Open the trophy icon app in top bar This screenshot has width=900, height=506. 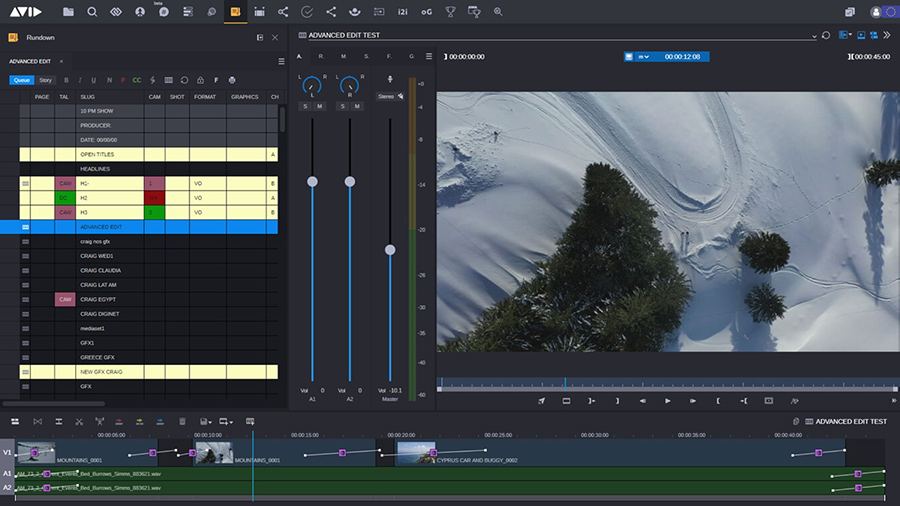click(x=451, y=11)
